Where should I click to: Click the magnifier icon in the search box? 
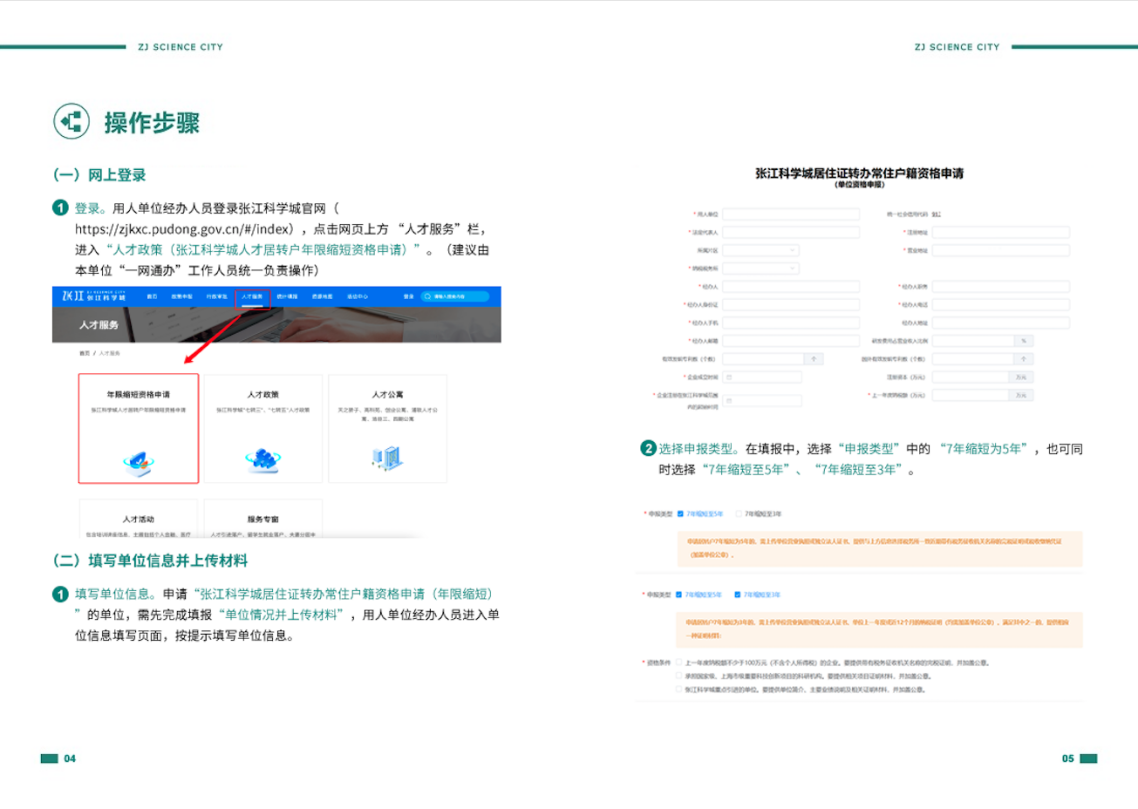click(427, 296)
